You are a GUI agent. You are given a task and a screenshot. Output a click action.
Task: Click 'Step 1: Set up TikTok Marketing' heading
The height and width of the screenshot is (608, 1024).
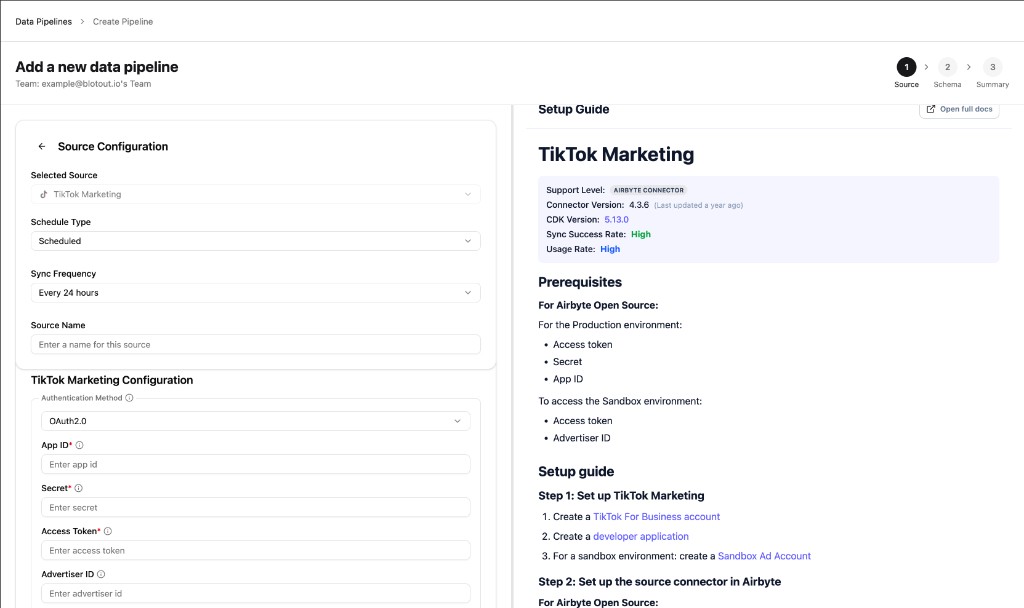pos(621,496)
